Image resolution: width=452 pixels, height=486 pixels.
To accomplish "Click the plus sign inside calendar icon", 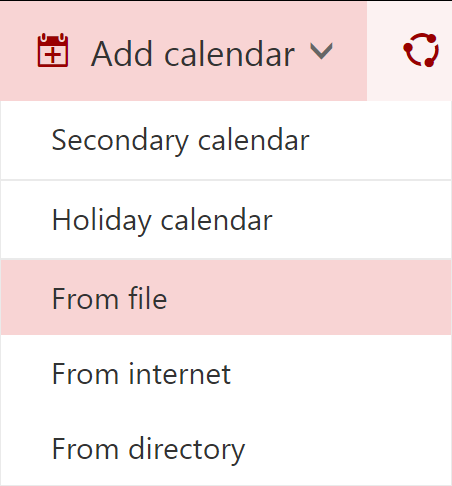I will coord(53,55).
